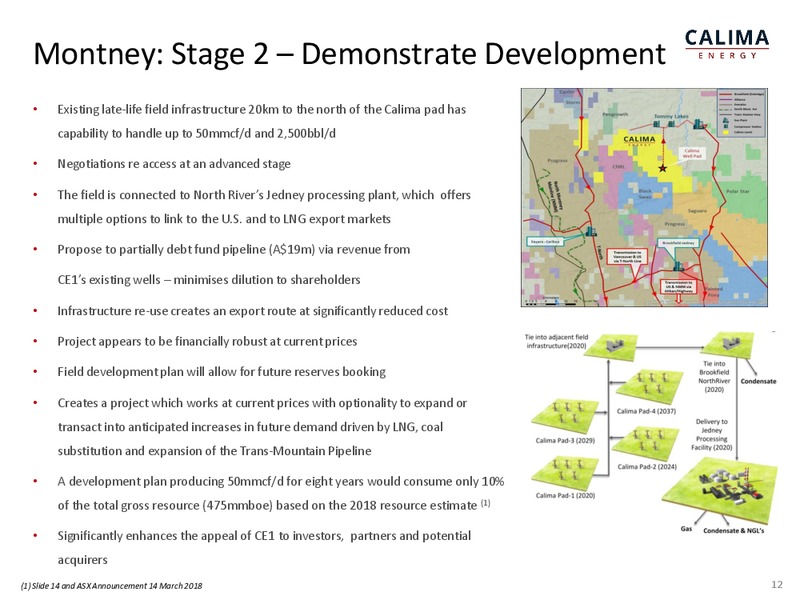Click the 'CALIMA' label on the map

[639, 139]
